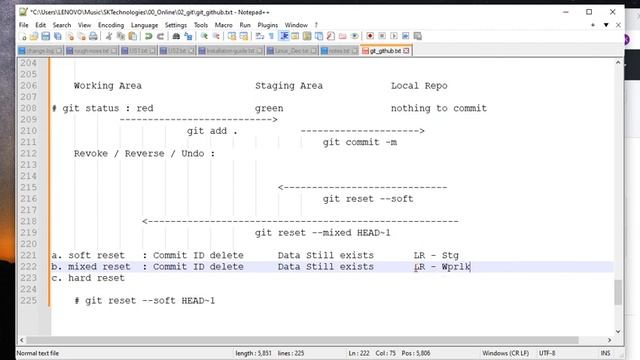Viewport: 640px width, 360px height.
Task: Open the Replace toolbar icon
Action: coord(188,36)
